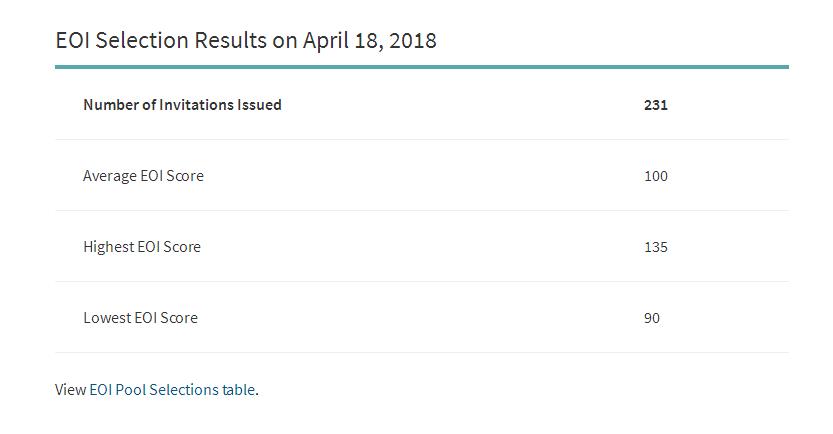Screen dimensions: 833x434
Task: Click the lowest score value 90
Action: (652, 318)
